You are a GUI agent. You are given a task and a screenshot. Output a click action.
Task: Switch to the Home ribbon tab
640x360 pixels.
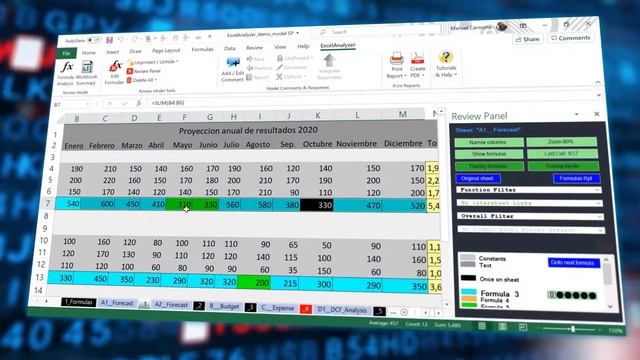point(88,53)
